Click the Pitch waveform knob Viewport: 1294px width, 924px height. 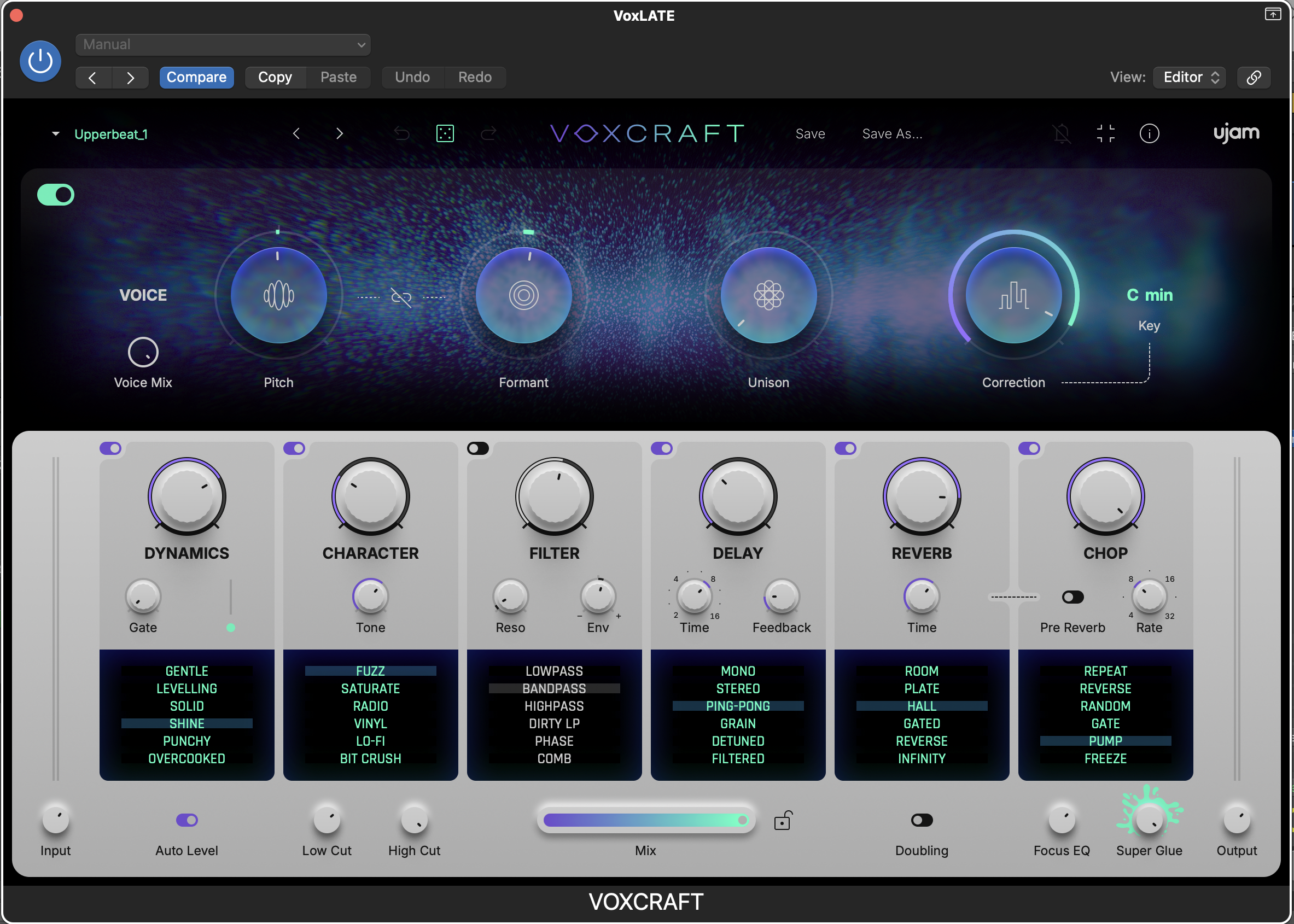278,295
